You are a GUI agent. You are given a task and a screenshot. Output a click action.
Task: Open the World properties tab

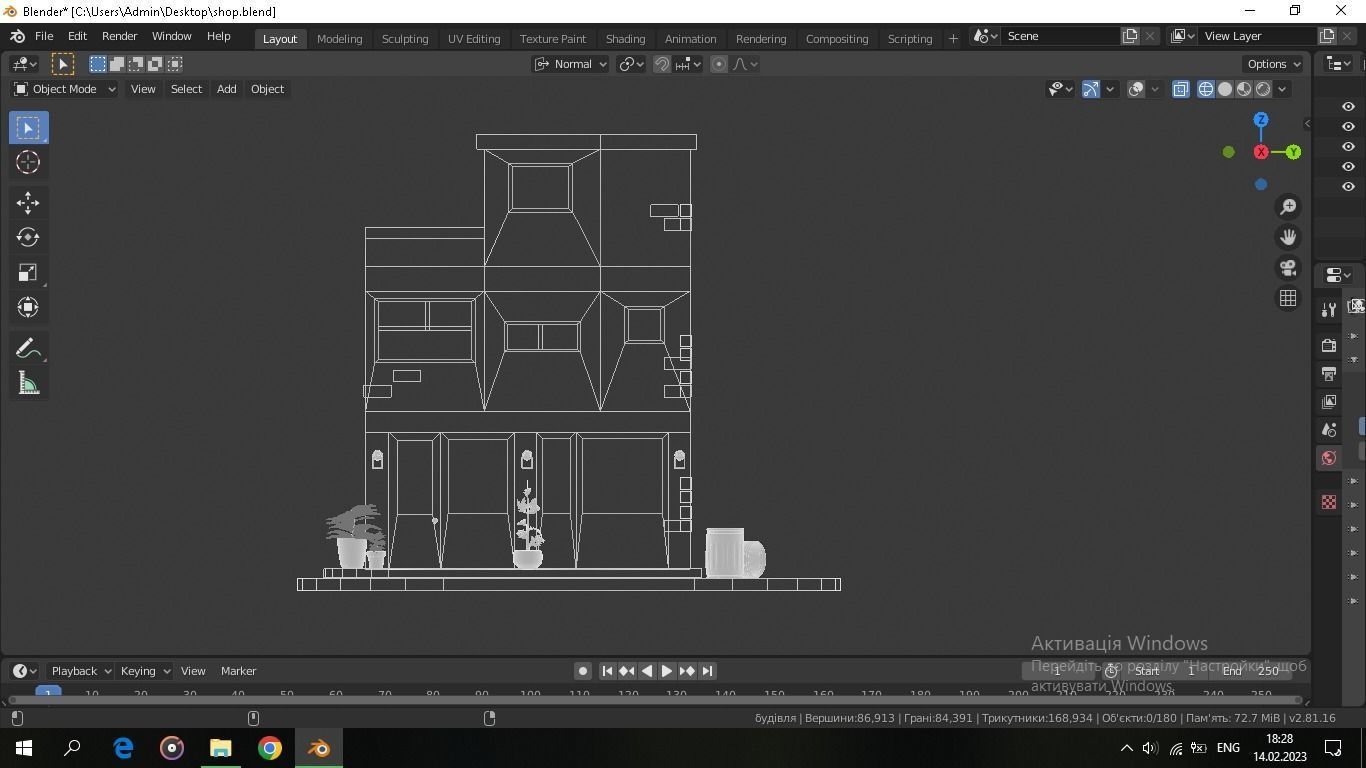tap(1329, 458)
